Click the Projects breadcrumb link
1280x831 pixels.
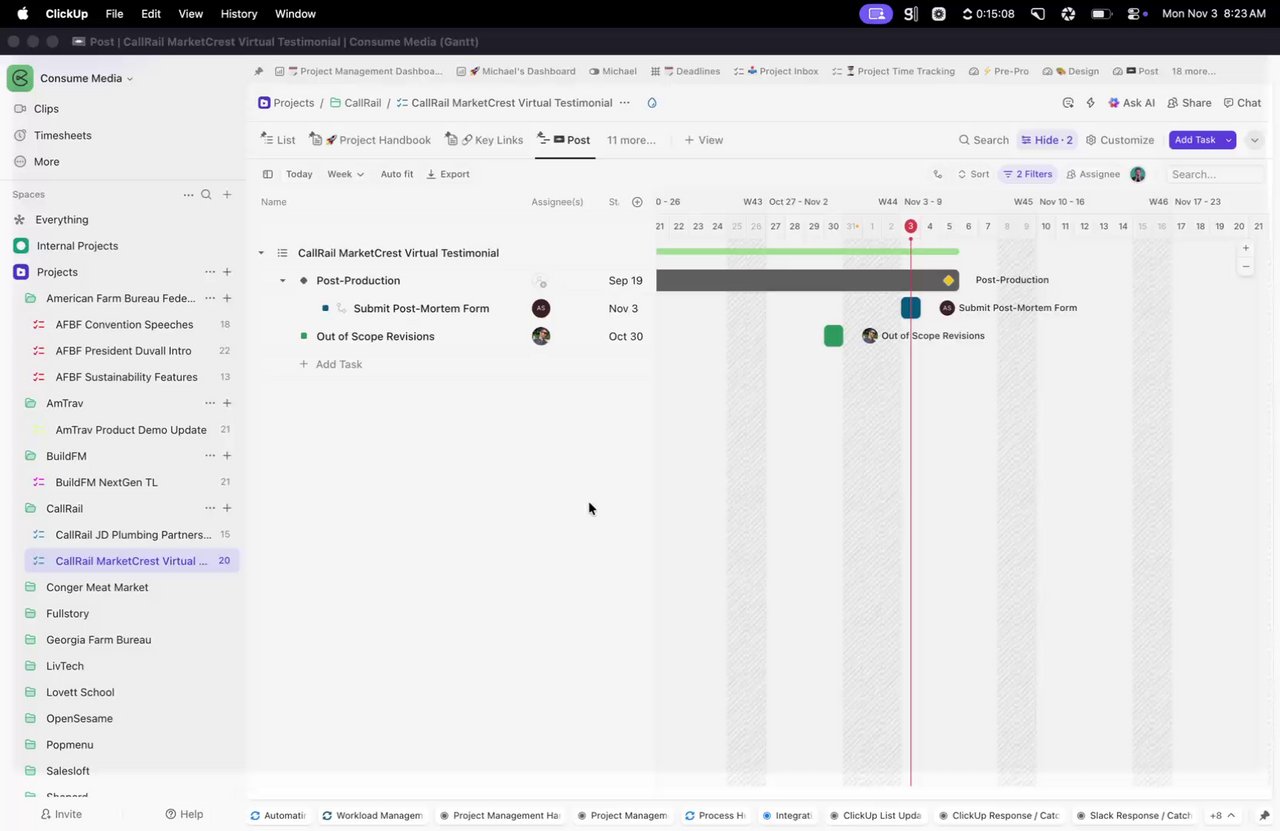[x=286, y=103]
